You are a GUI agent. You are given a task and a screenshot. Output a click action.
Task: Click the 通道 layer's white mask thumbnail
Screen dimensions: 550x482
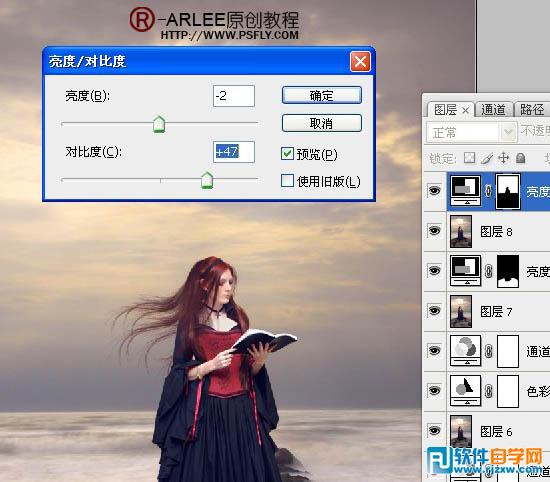click(508, 352)
